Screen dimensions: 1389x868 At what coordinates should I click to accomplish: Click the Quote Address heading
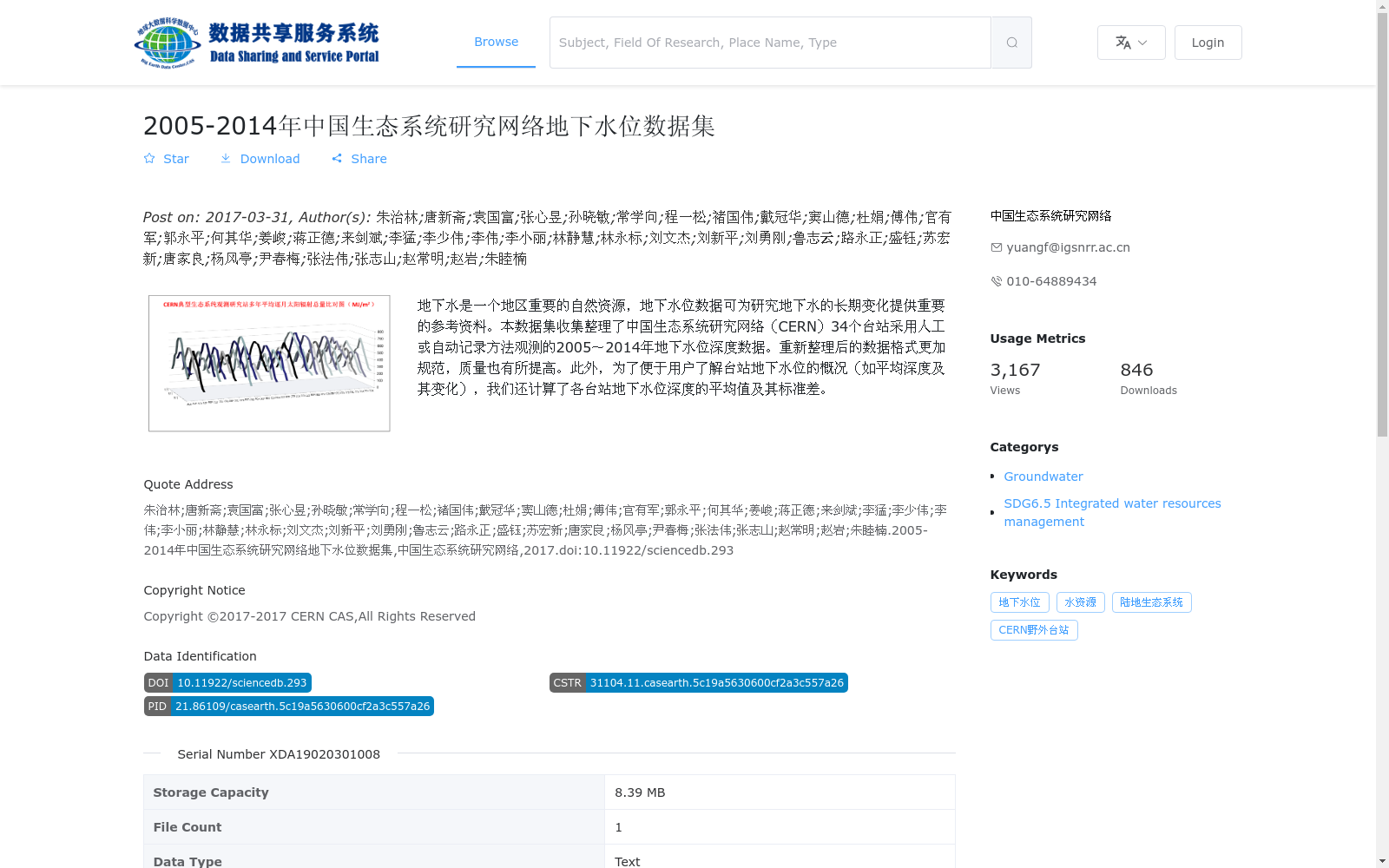tap(188, 484)
